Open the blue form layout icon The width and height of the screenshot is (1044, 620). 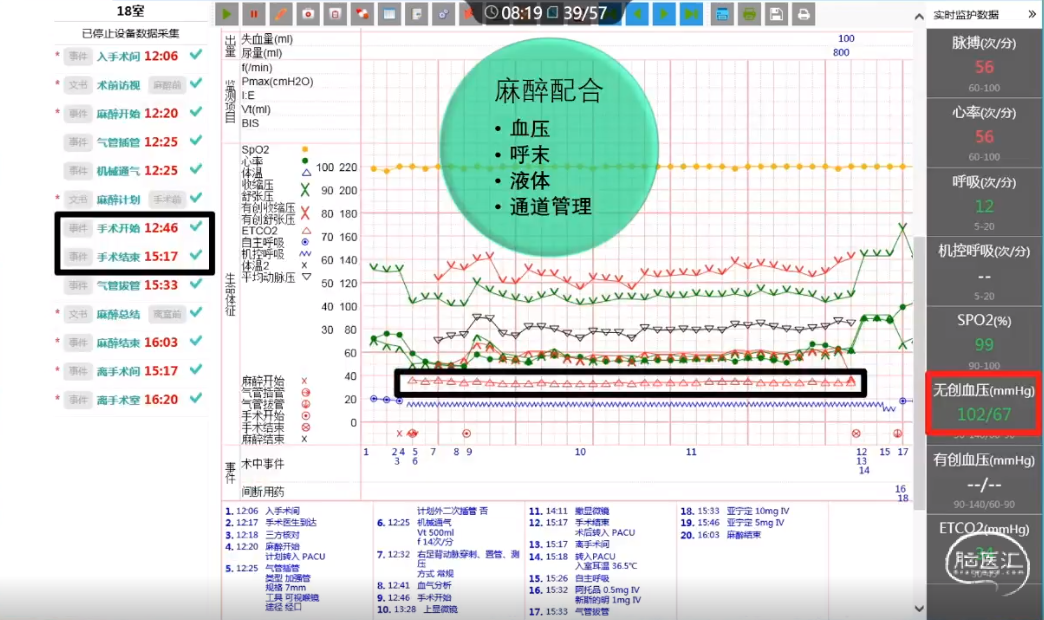click(x=722, y=14)
